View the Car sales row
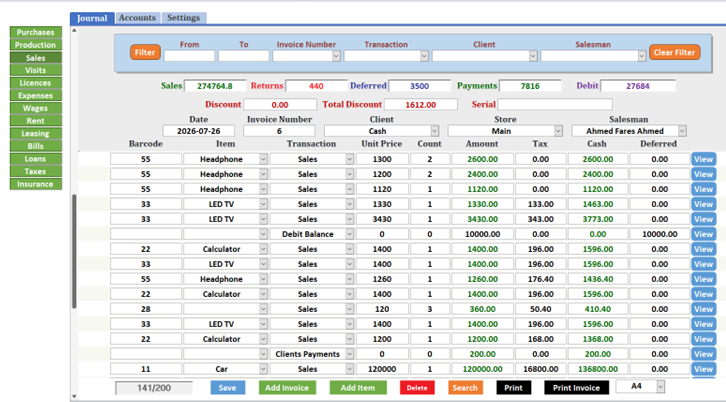The height and width of the screenshot is (402, 726). coord(704,369)
